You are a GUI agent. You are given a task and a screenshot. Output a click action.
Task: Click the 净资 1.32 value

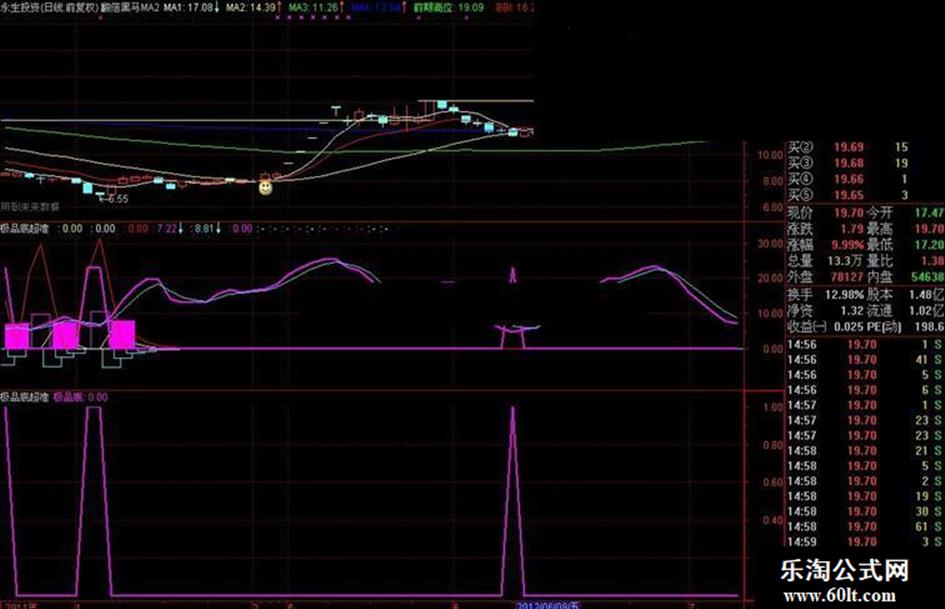pos(852,311)
